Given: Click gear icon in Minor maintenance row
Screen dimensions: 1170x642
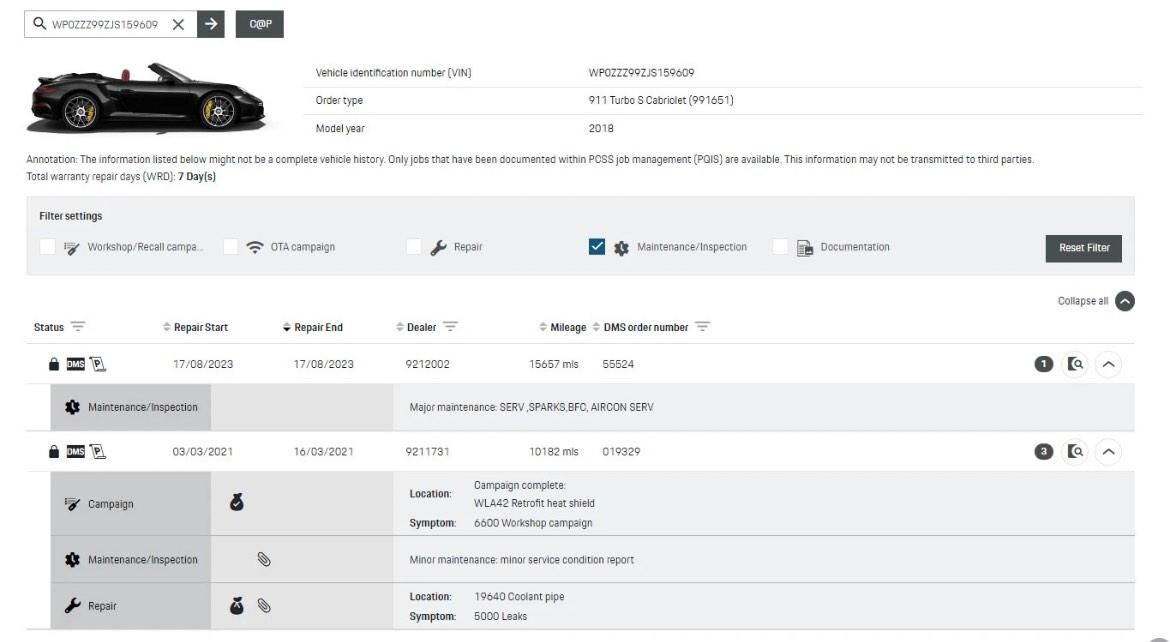Looking at the screenshot, I should click(72, 559).
